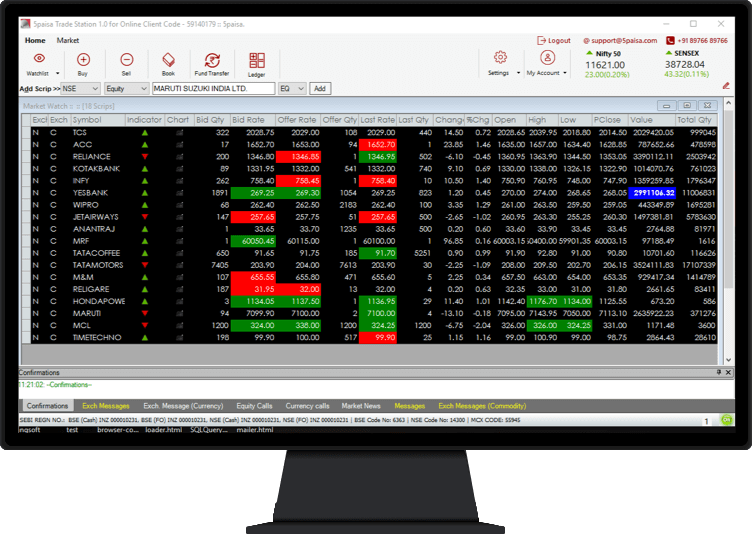Image resolution: width=752 pixels, height=534 pixels.
Task: Switch to Exch. Message (Currency) tab
Action: (183, 406)
